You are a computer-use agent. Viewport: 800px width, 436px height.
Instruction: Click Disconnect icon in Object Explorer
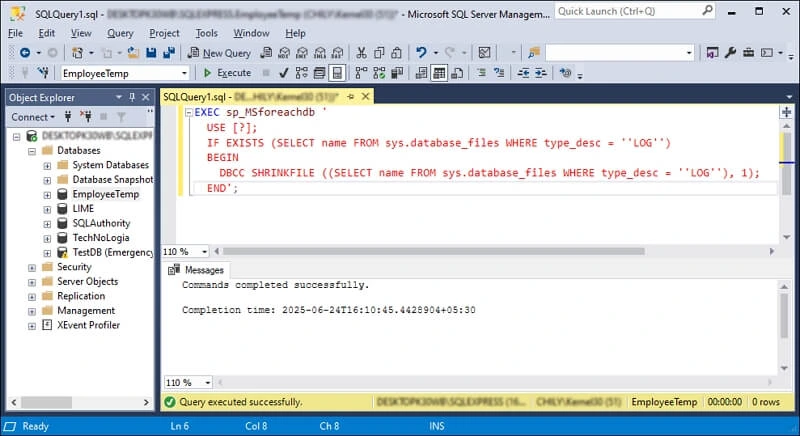[x=86, y=117]
